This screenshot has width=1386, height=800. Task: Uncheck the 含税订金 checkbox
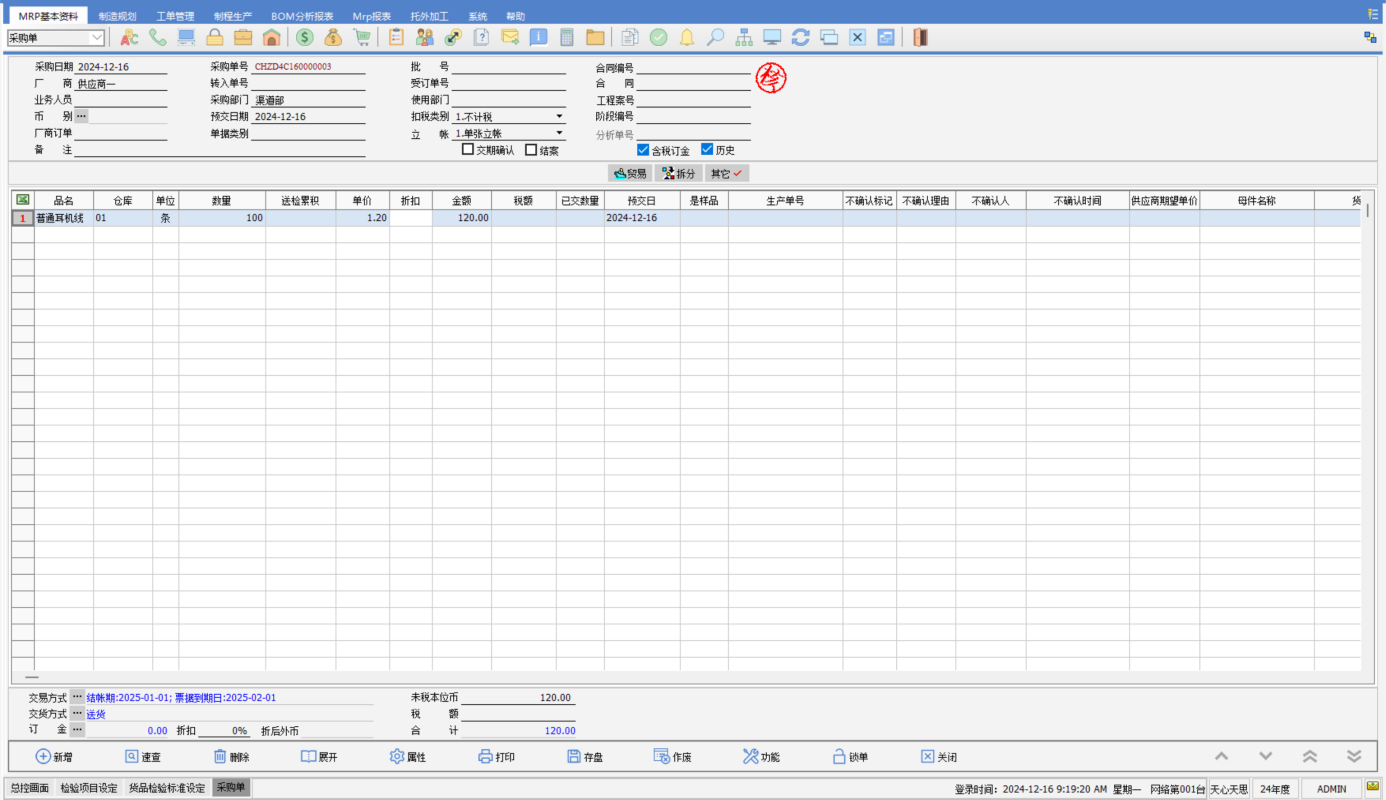[x=643, y=150]
